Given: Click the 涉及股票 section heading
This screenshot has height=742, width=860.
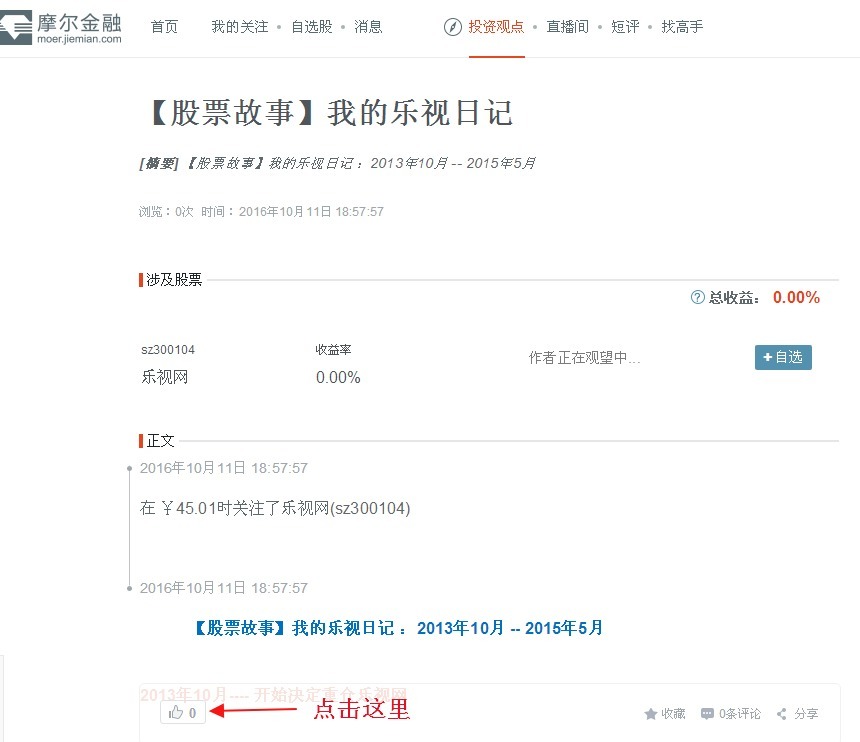Looking at the screenshot, I should pyautogui.click(x=174, y=280).
